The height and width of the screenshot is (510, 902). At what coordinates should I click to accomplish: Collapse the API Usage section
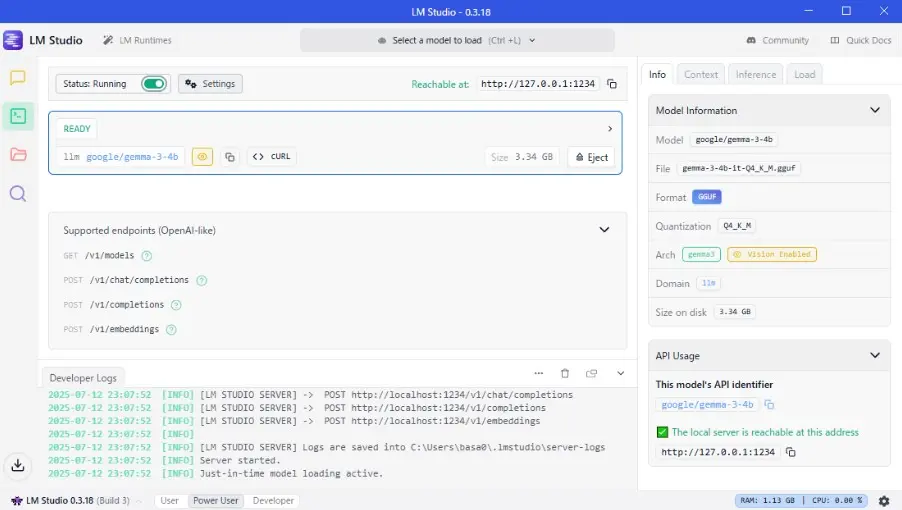[x=875, y=355]
